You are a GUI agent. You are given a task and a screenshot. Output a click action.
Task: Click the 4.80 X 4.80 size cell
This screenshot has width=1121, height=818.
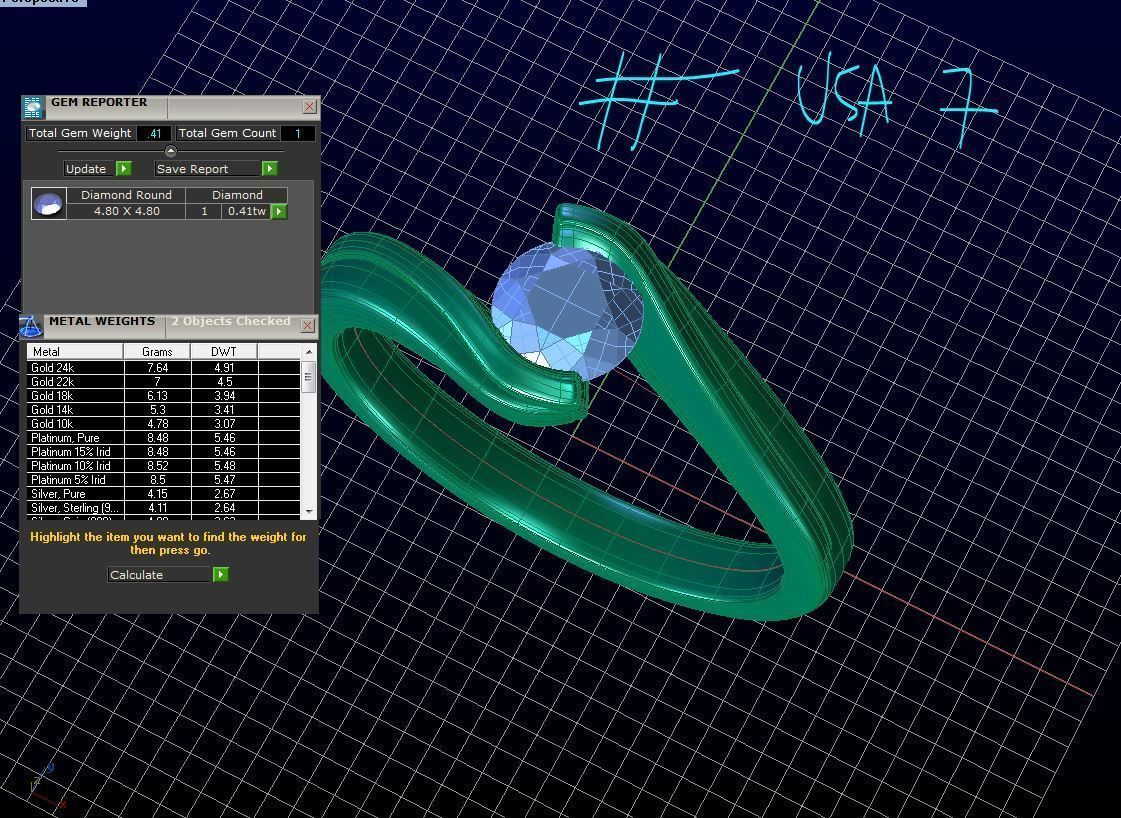click(127, 212)
